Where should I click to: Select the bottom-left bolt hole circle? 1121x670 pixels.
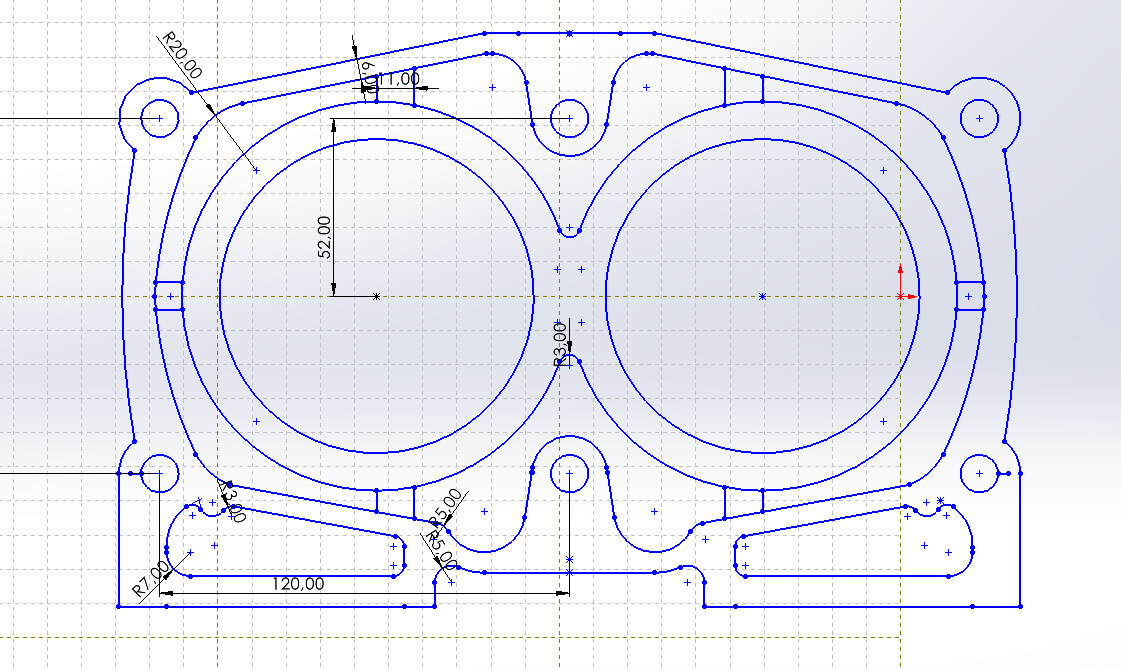tap(159, 473)
